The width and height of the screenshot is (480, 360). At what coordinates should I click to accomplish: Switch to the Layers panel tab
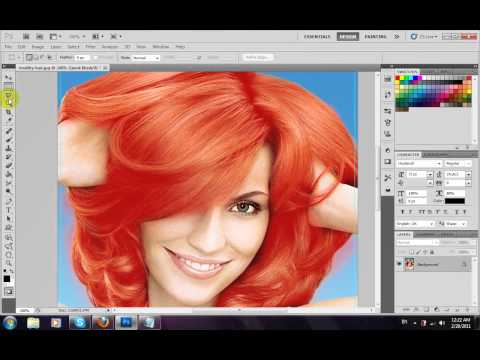404,235
